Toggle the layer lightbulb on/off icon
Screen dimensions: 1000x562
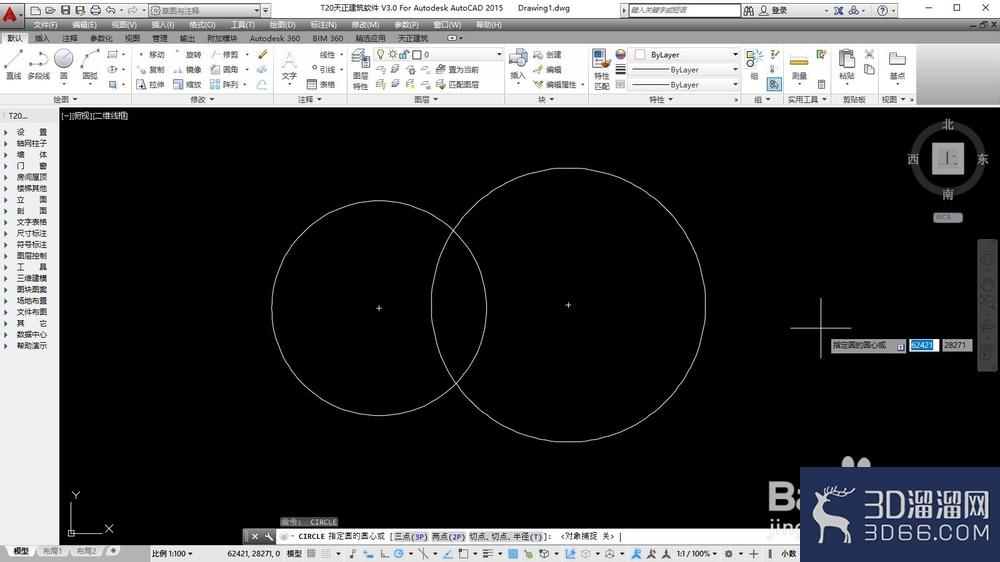(x=381, y=54)
